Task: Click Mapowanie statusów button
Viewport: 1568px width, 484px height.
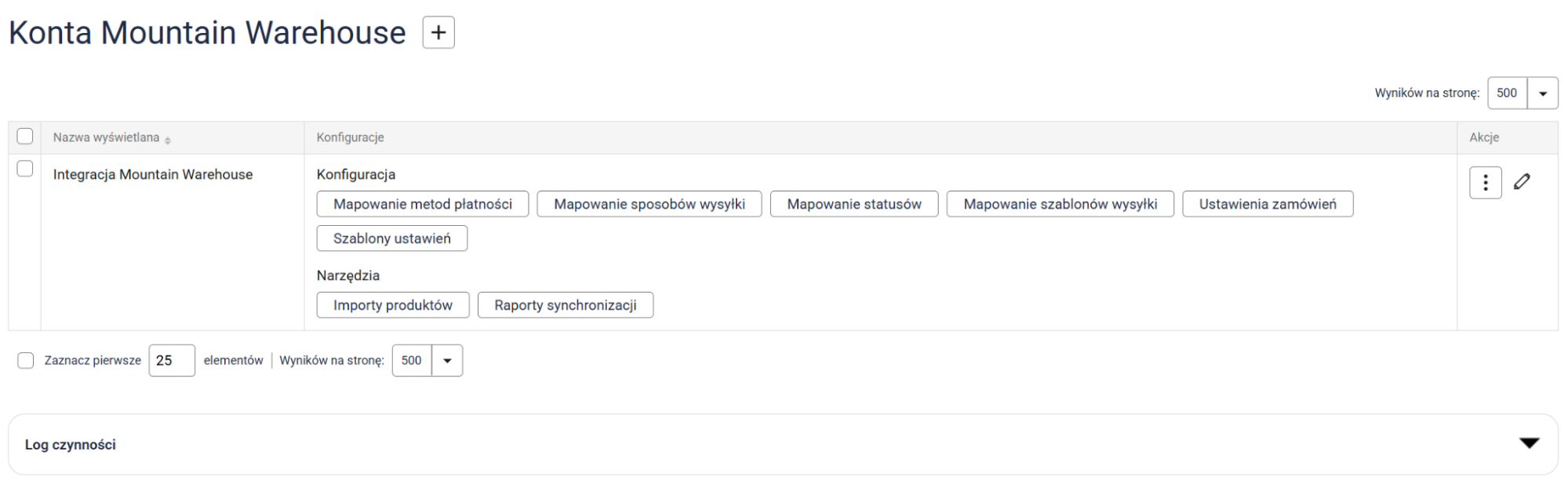Action: pyautogui.click(x=853, y=204)
